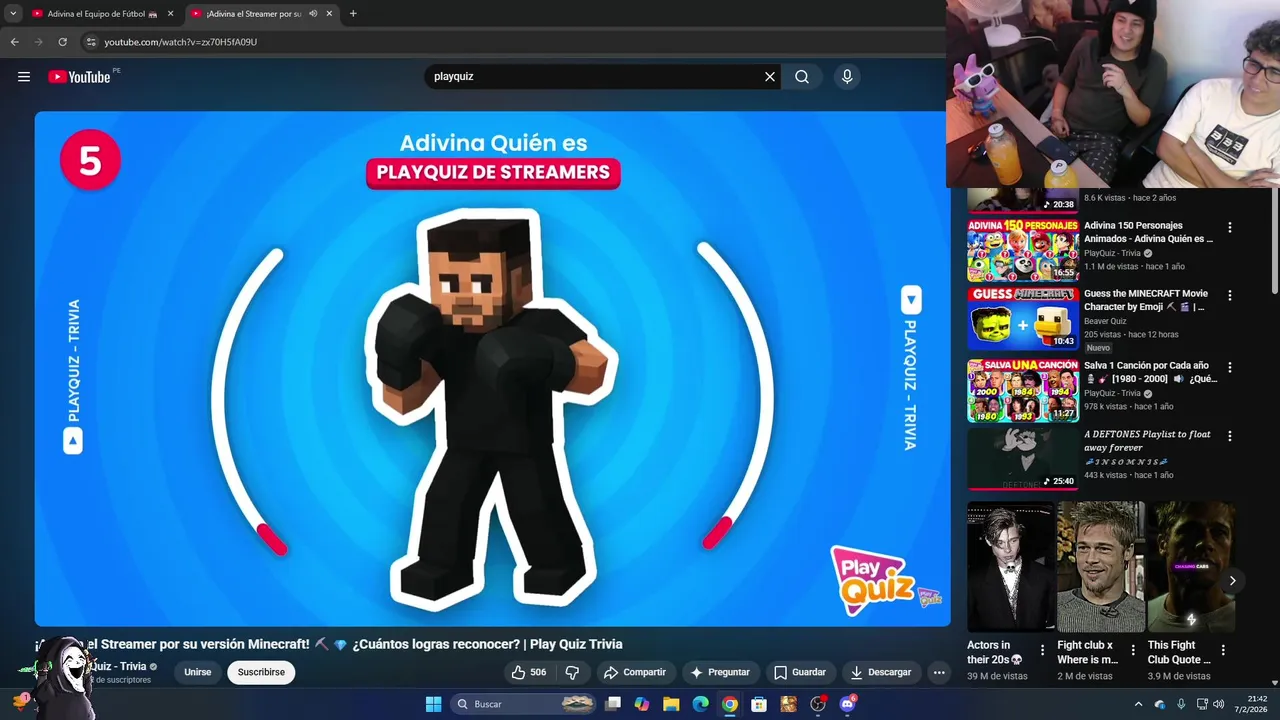
Task: Like the video with 506 likes
Action: 529,672
